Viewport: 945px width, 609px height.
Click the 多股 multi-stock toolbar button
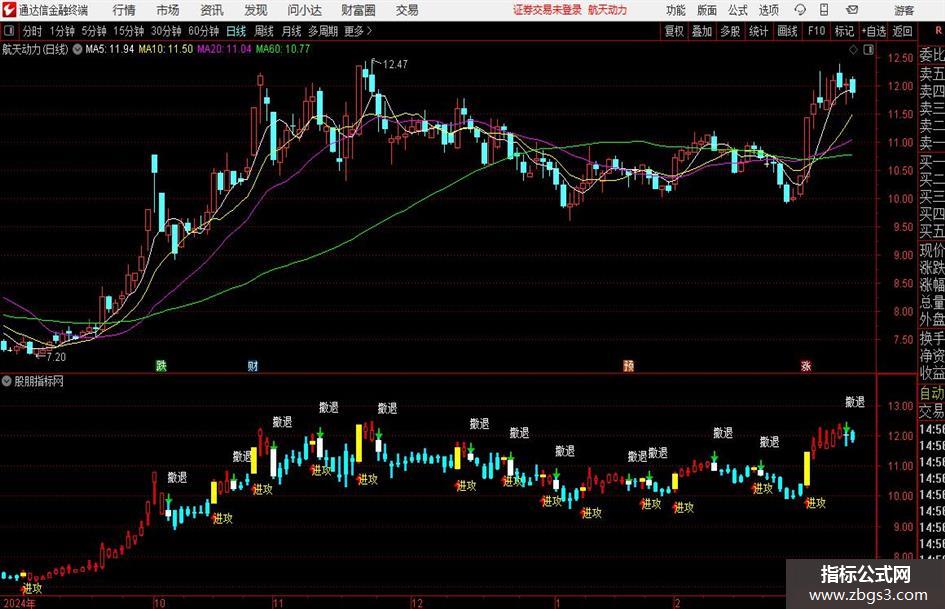(730, 31)
